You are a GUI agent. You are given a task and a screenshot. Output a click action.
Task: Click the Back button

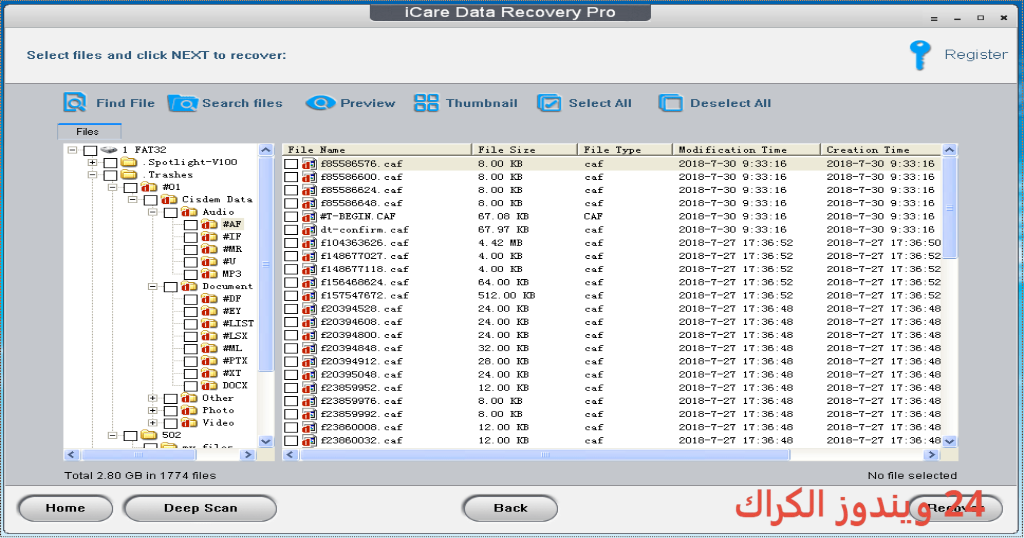510,508
